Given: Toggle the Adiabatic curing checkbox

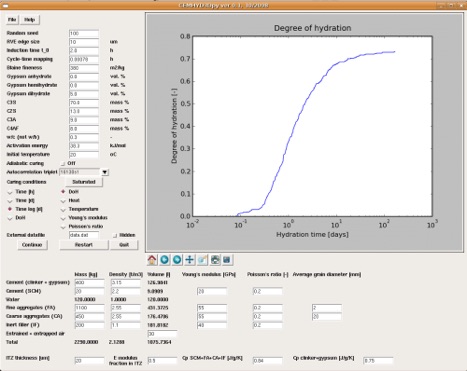Looking at the screenshot, I should 63,163.
